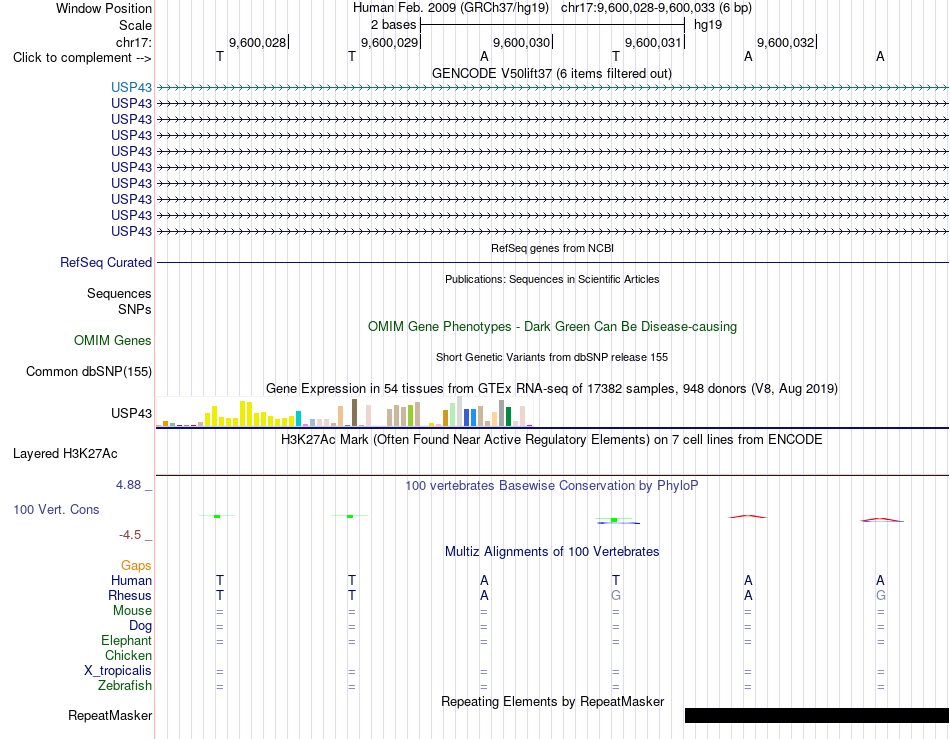This screenshot has width=950, height=739.
Task: Click the 4.88 PhyloP upper scale value
Action: [x=128, y=485]
